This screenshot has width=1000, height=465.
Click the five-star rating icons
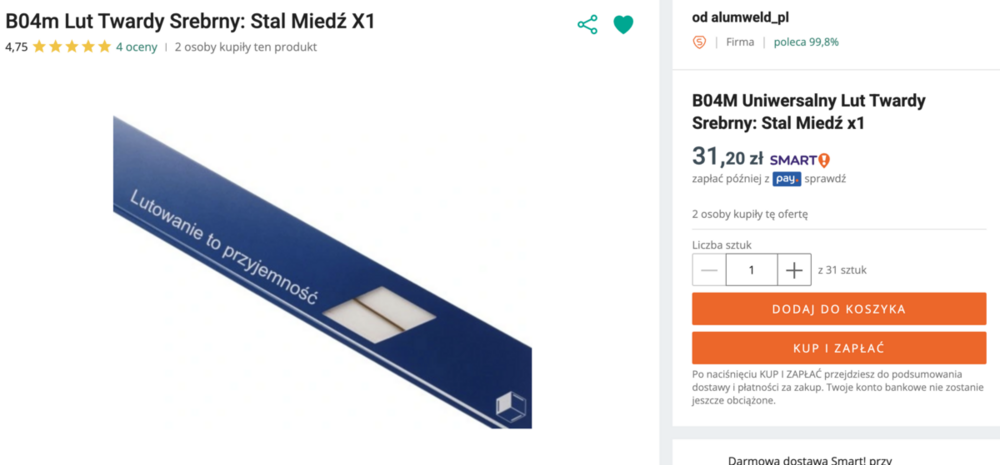click(71, 47)
